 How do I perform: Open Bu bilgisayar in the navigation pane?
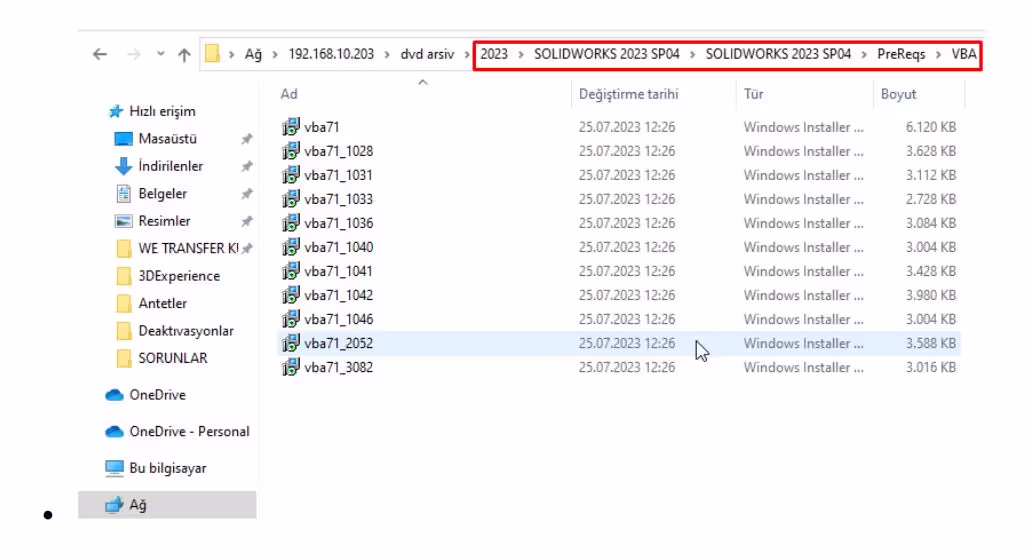(168, 468)
